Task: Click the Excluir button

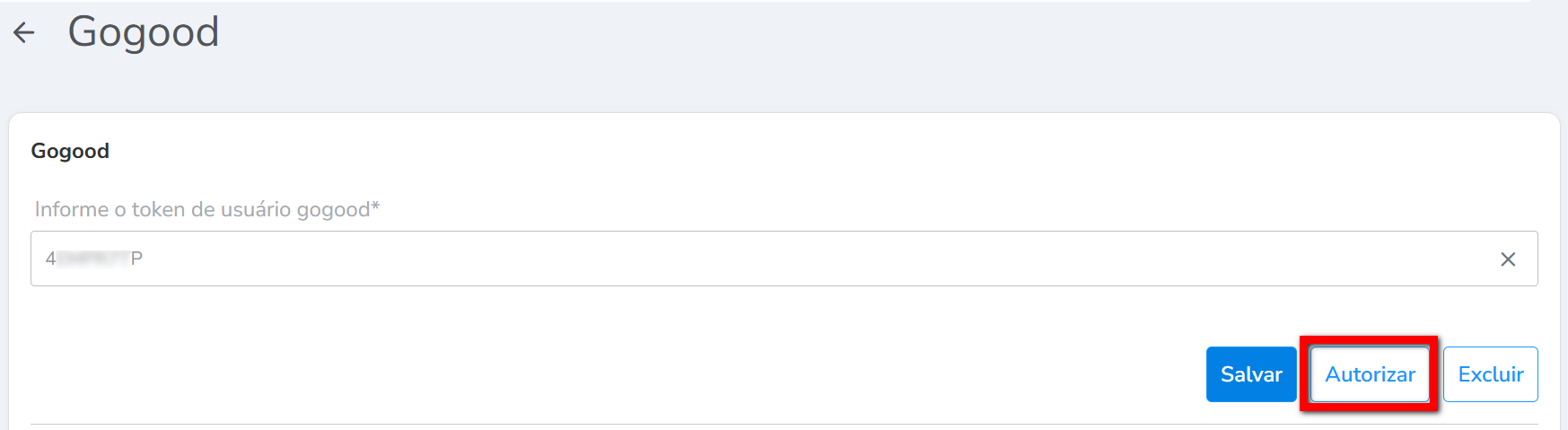Action: click(x=1490, y=374)
